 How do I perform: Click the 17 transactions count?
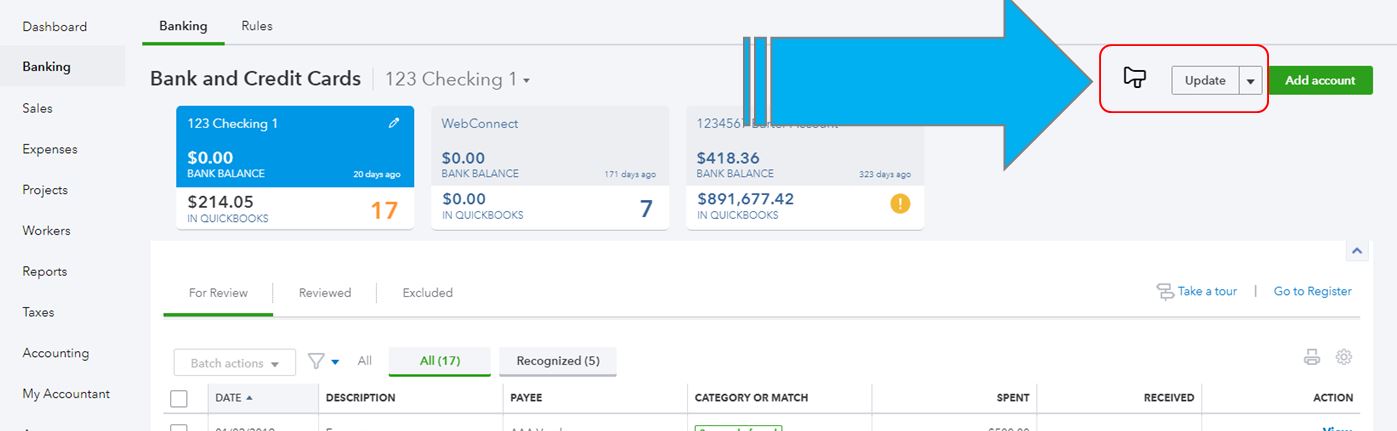coord(385,210)
